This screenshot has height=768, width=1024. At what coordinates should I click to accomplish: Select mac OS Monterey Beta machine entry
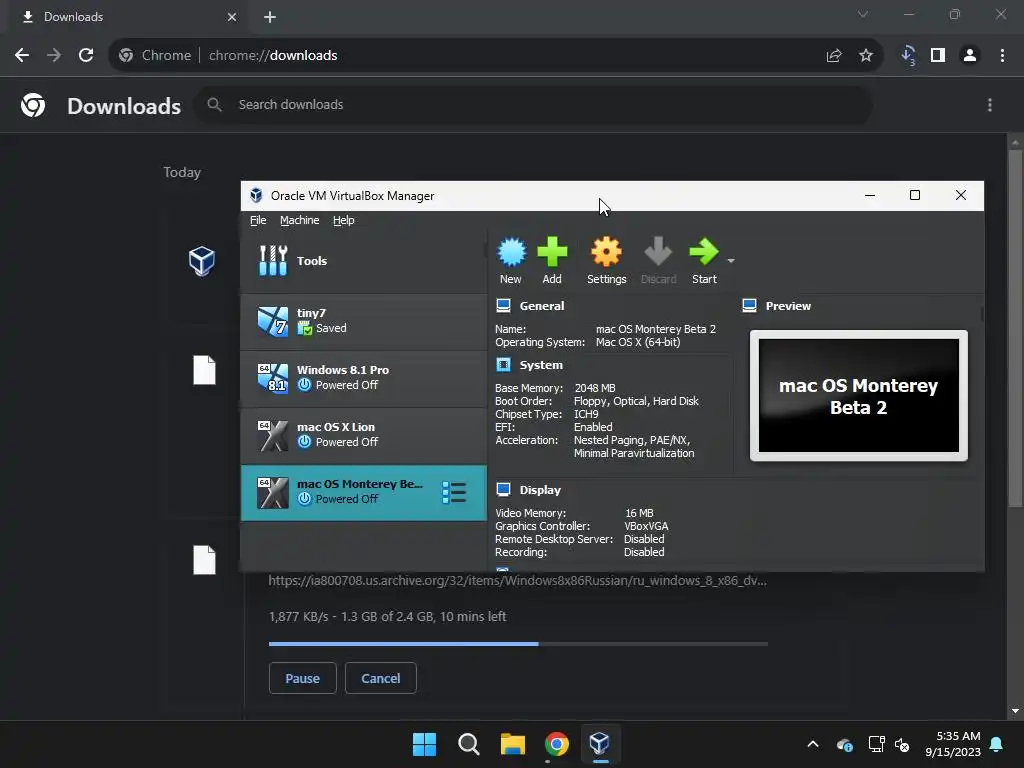(364, 492)
